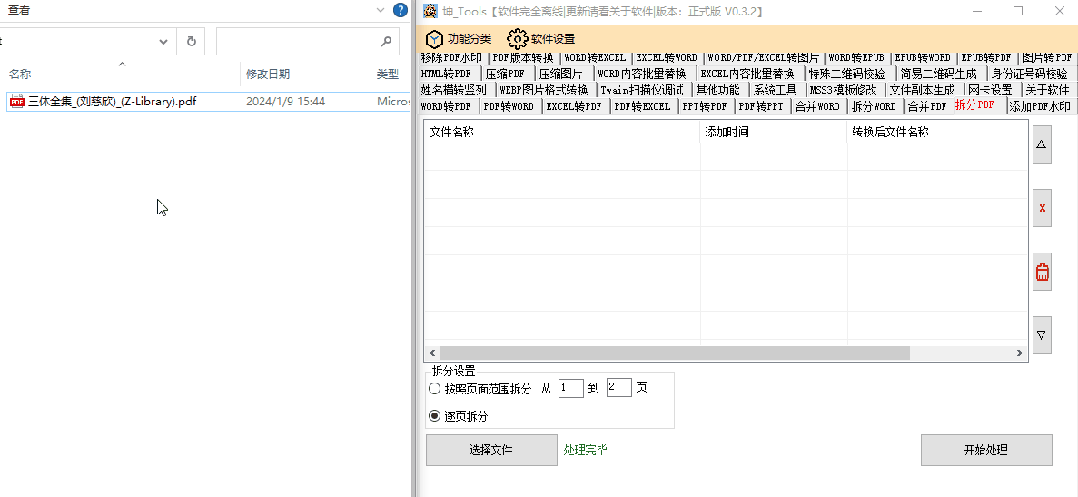Click the refresh button in Explorer address bar
Viewport: 1078px width, 497px height.
192,41
